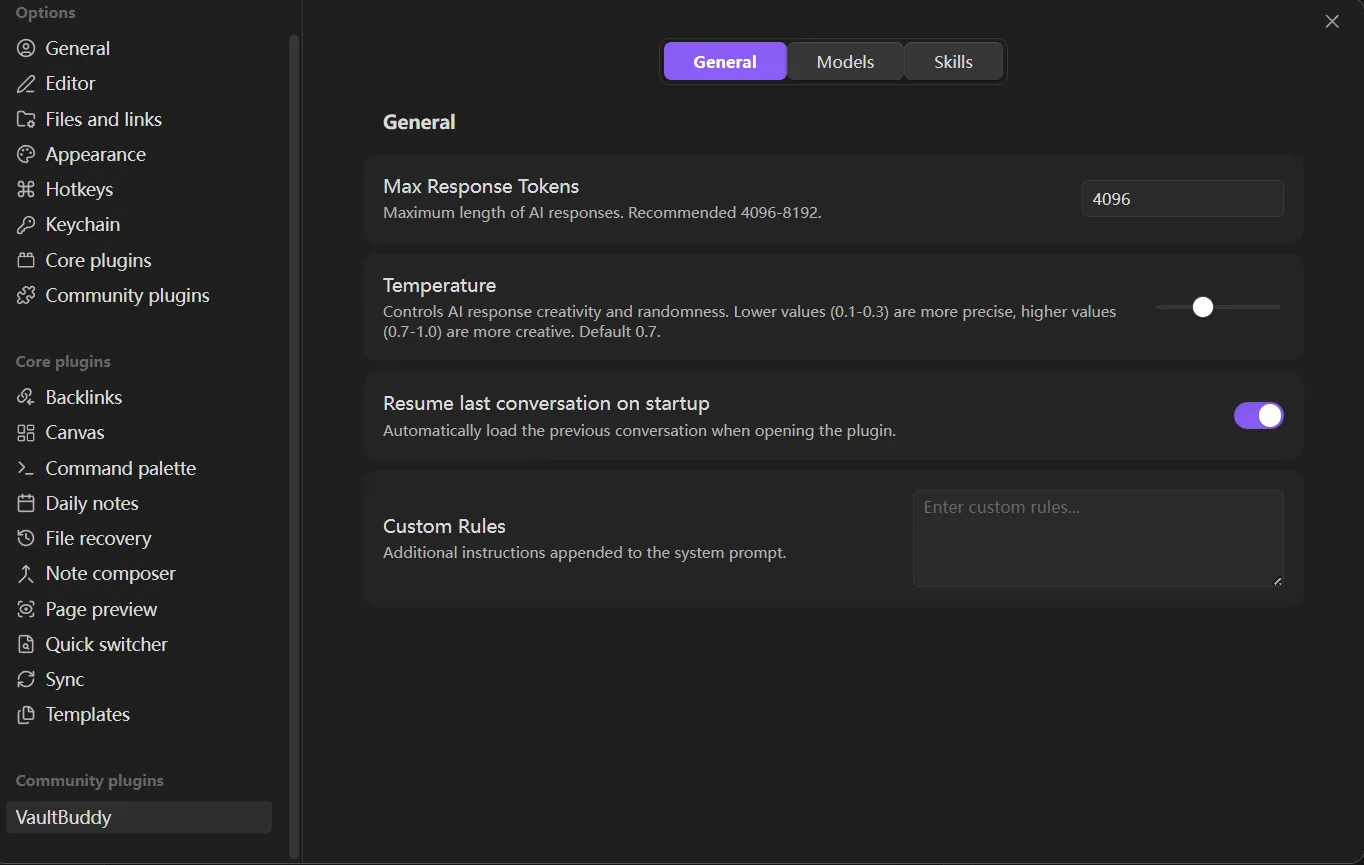1364x865 pixels.
Task: Open Quick switcher plugin options
Action: tap(138, 644)
